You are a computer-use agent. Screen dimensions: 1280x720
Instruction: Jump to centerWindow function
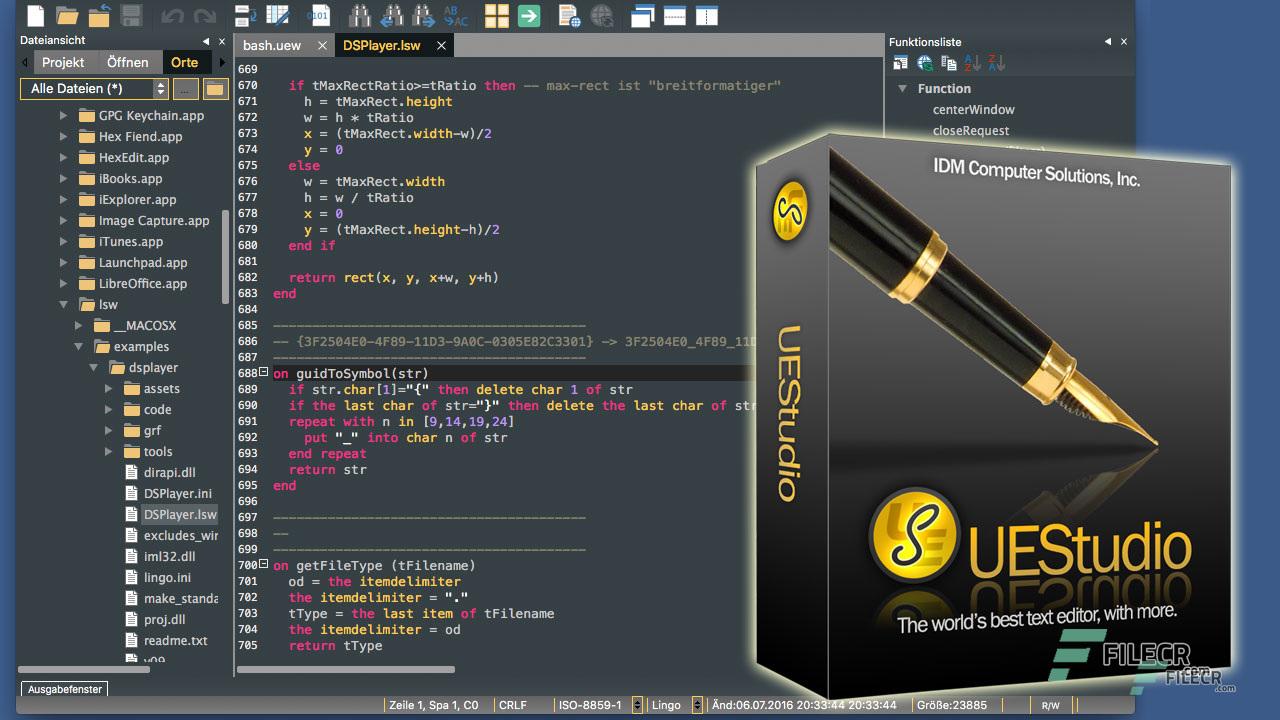(973, 110)
